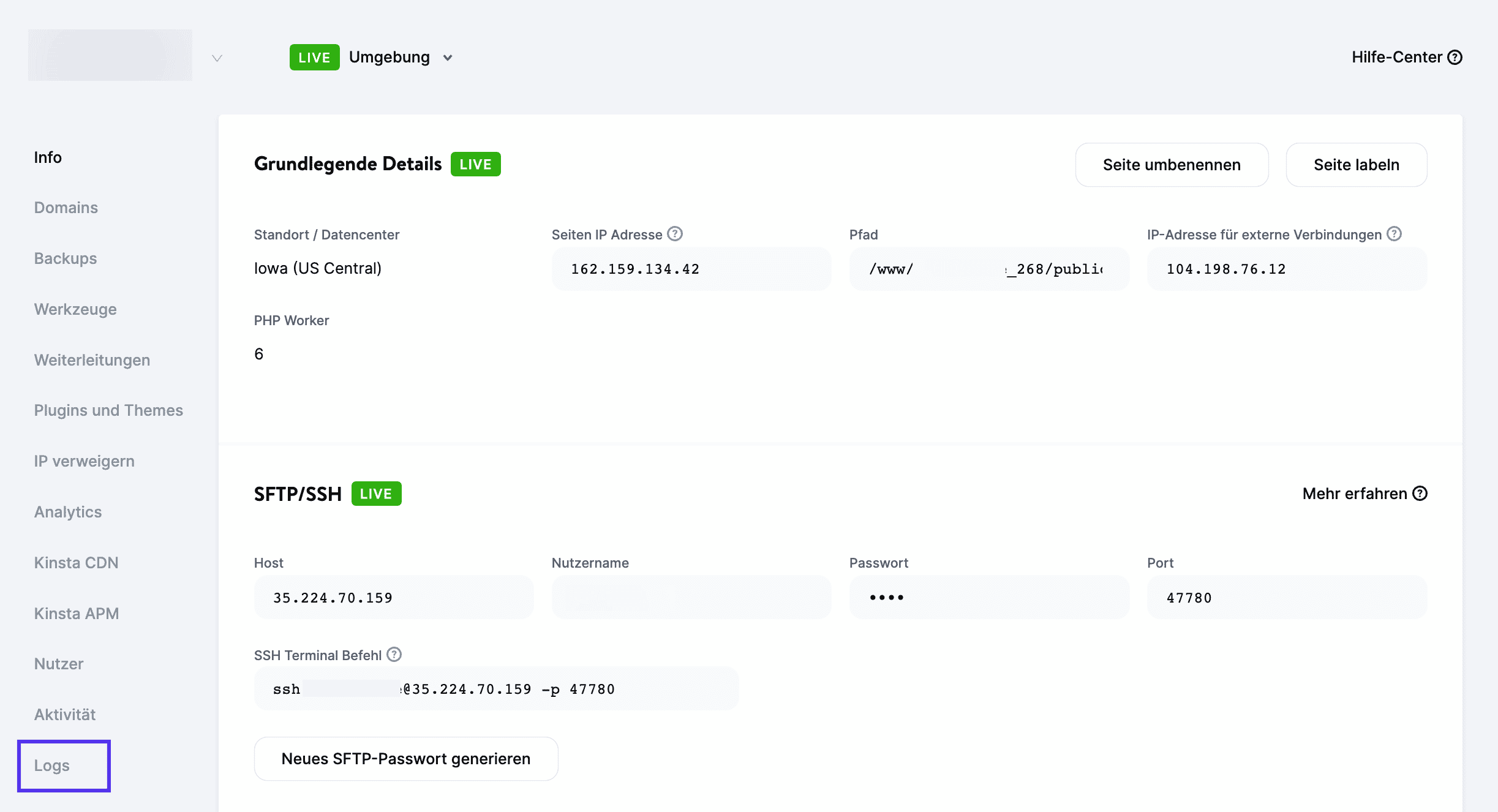The image size is (1498, 812).
Task: Open the help icon beside SSH Terminal Befehl
Action: point(394,655)
